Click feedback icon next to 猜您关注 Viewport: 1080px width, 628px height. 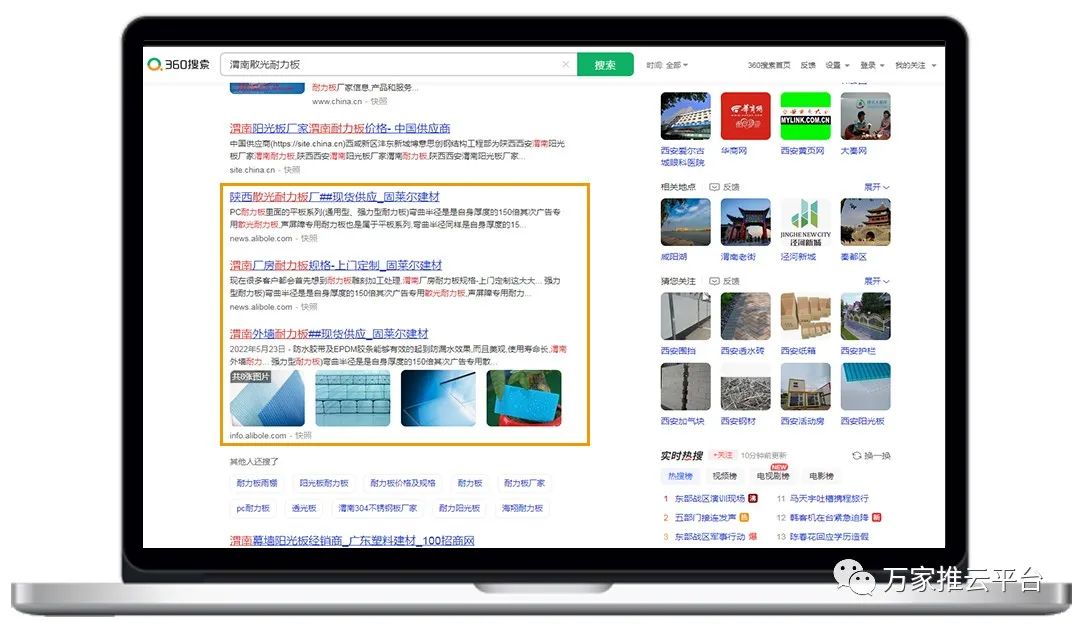[715, 282]
